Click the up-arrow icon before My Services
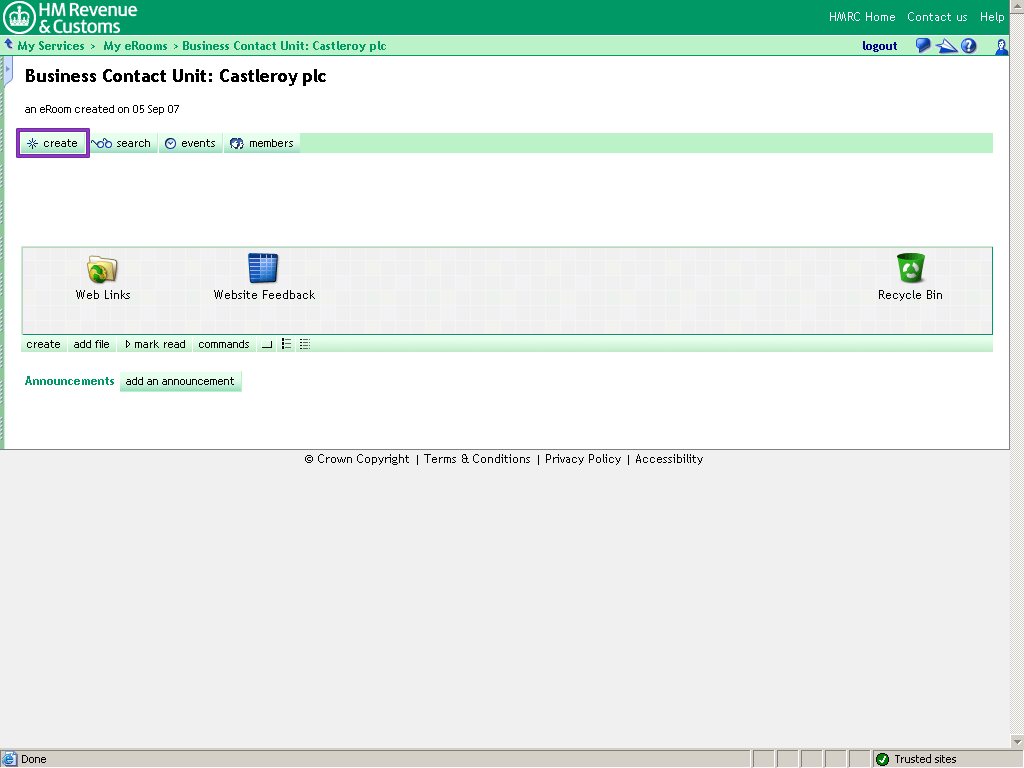1024x768 pixels. 9,45
